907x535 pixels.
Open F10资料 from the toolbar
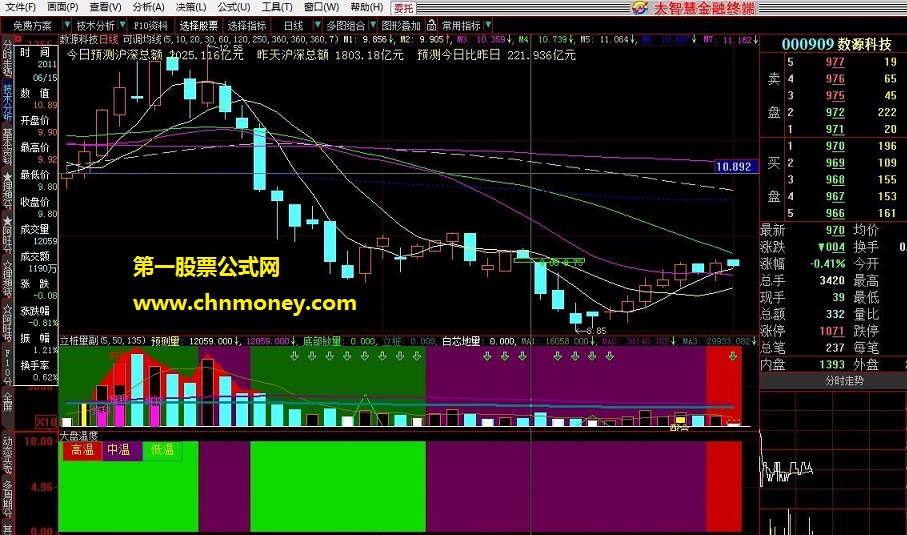[150, 26]
